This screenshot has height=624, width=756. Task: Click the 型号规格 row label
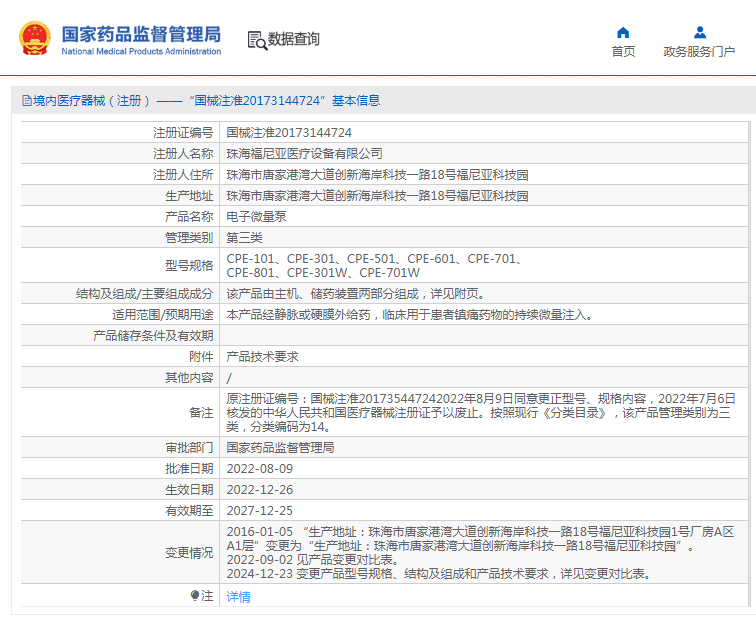click(x=189, y=266)
